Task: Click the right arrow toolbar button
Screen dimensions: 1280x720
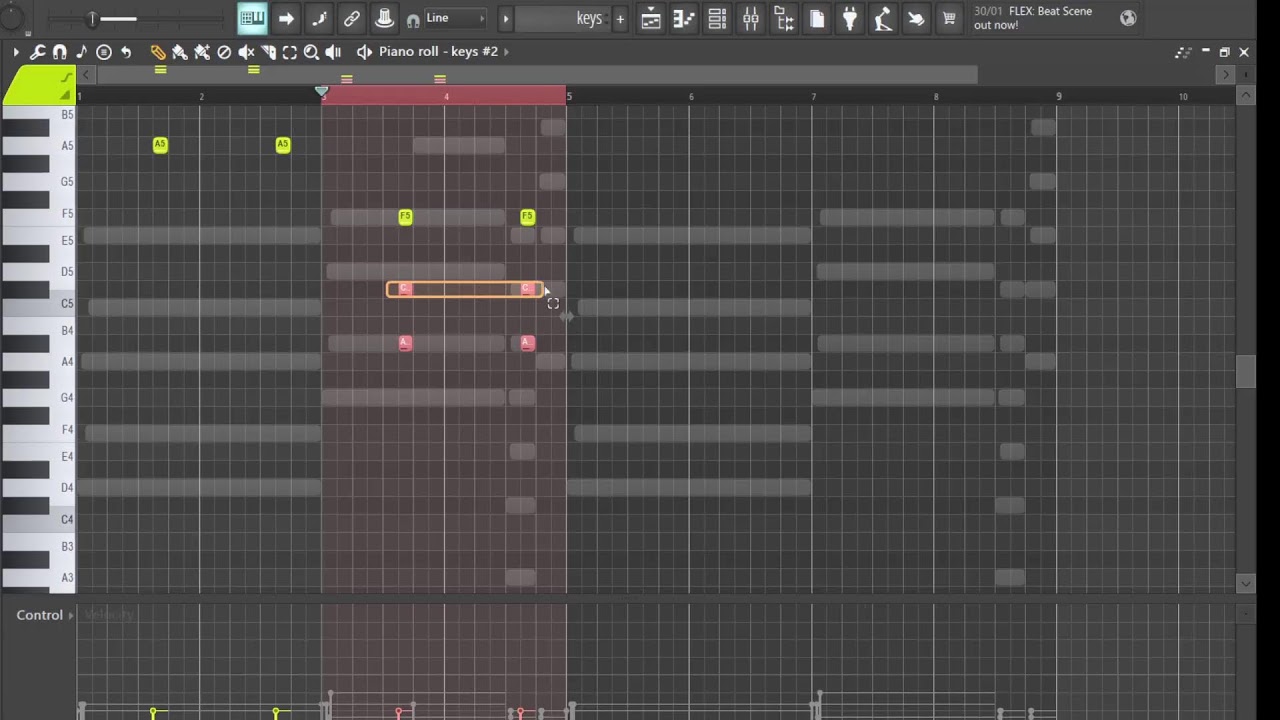Action: coord(286,18)
